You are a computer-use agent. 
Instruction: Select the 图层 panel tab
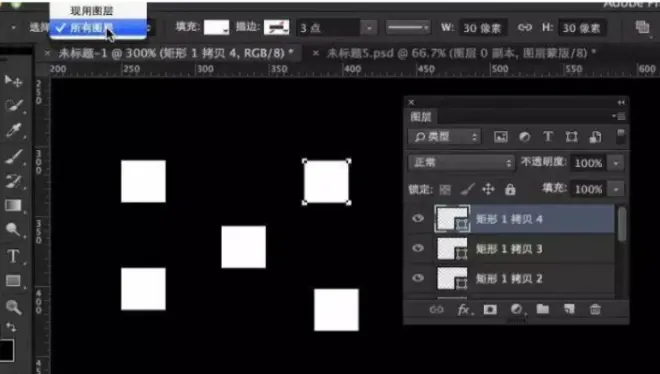pos(420,117)
